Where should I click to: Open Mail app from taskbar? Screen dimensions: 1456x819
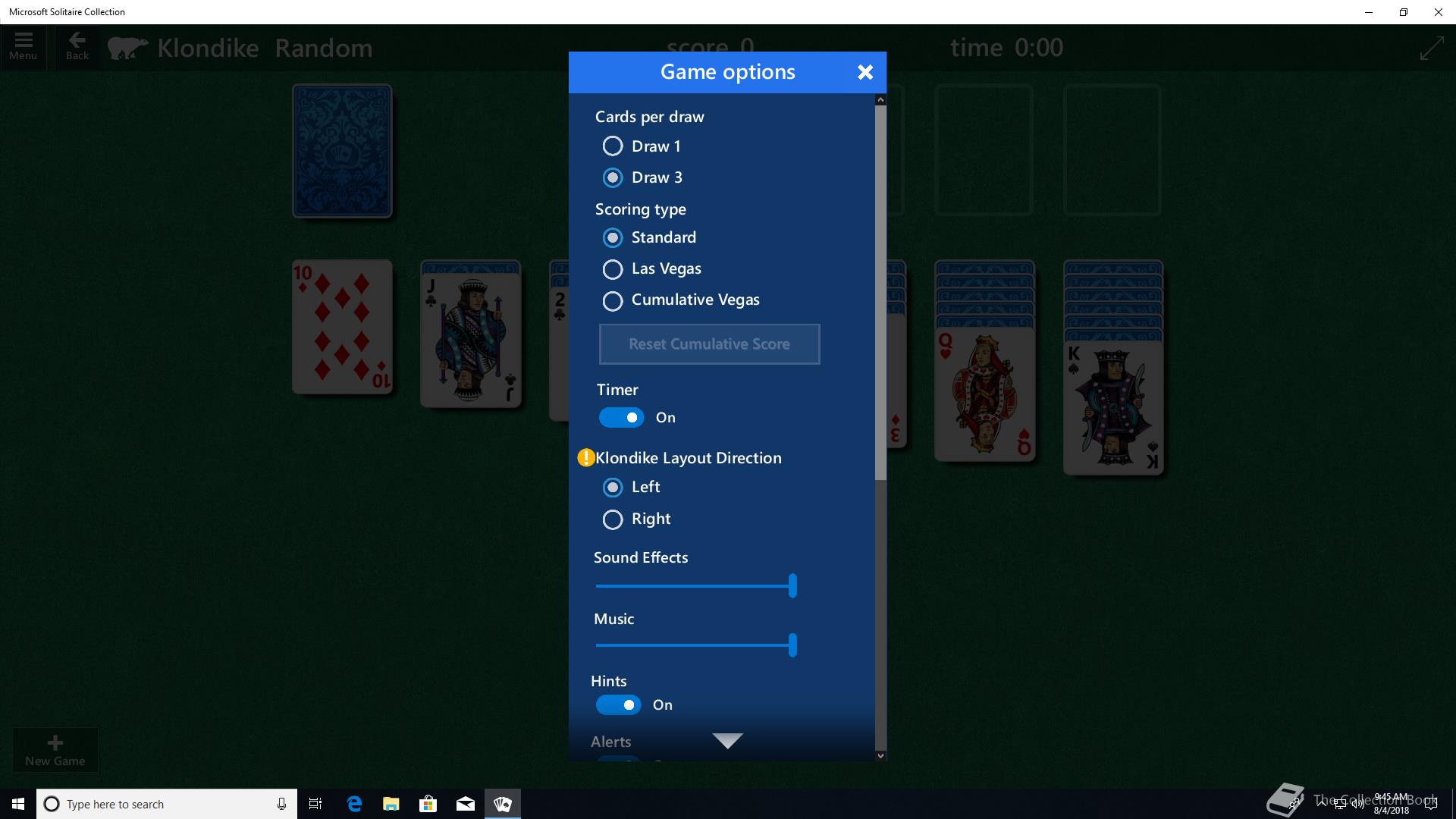click(466, 804)
